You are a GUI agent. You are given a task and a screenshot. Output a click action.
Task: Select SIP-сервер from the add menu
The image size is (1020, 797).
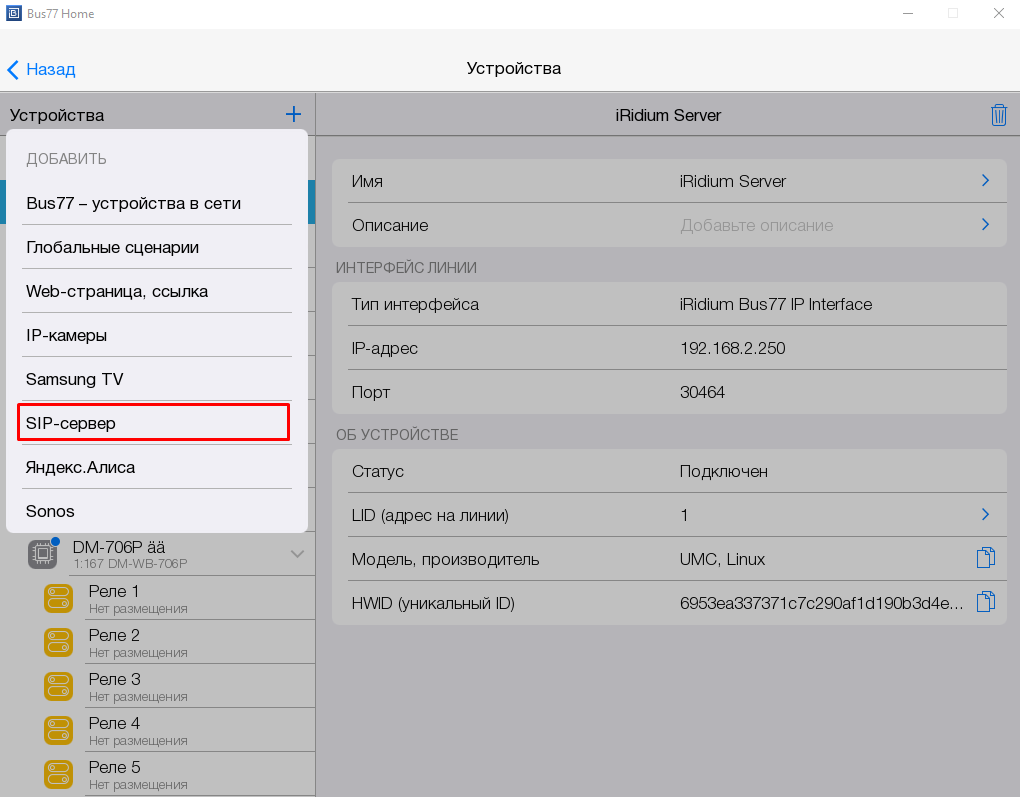(154, 423)
